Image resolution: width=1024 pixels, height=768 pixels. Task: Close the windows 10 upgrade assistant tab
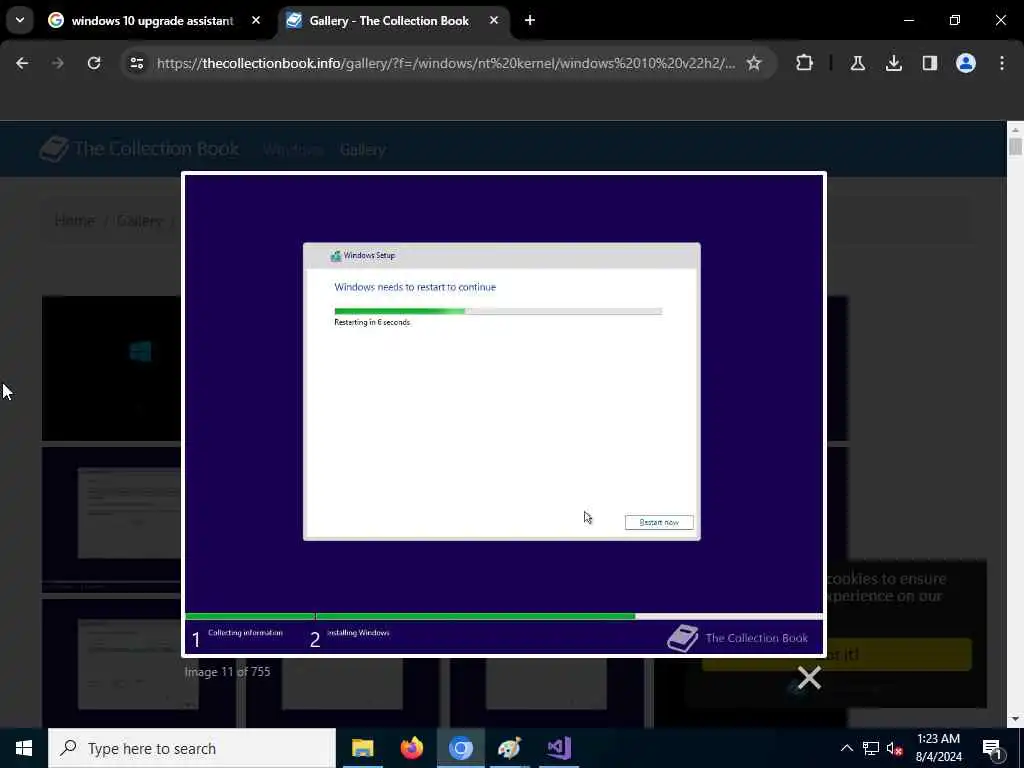(256, 20)
